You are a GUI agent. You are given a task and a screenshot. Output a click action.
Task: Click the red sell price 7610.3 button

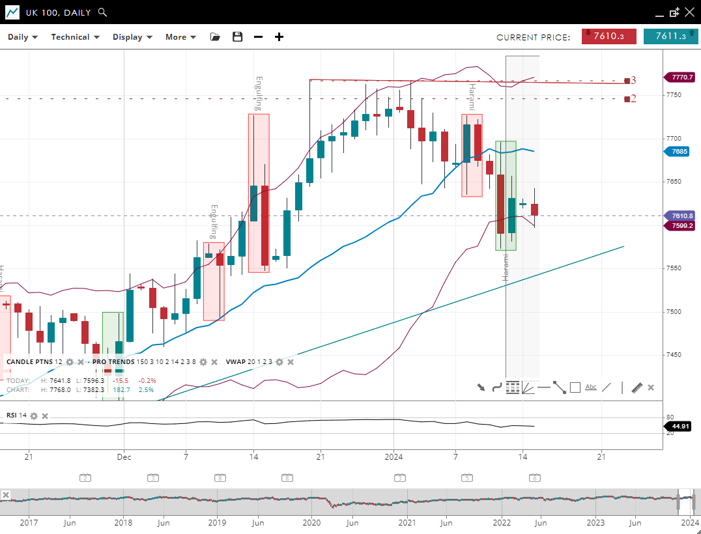[x=608, y=36]
